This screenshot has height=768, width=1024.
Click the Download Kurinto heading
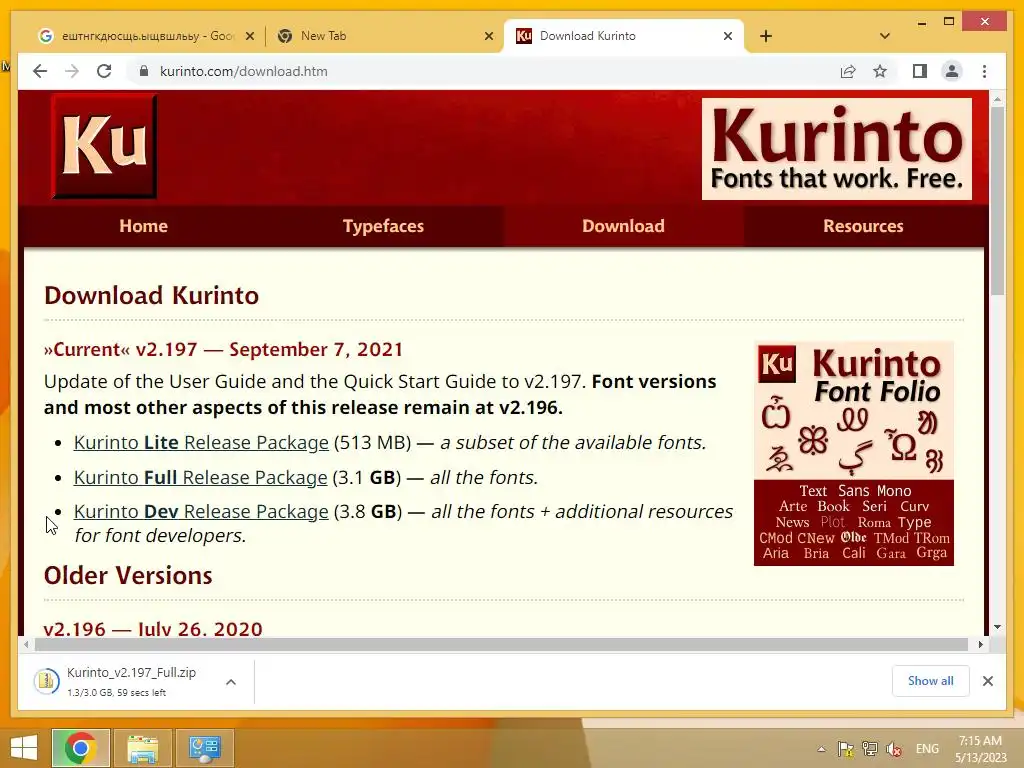152,295
